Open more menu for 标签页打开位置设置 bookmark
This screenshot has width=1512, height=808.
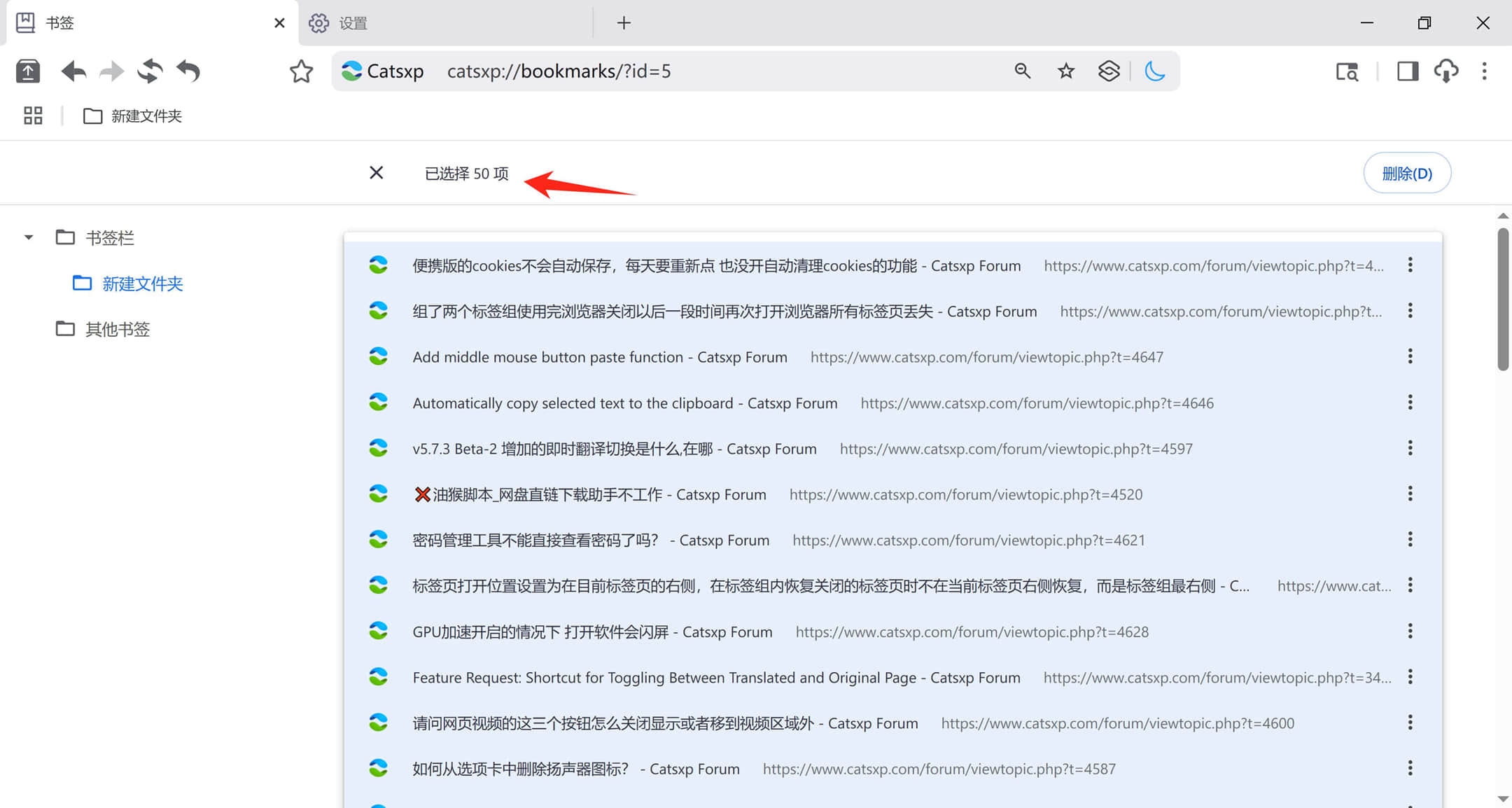tap(1410, 585)
